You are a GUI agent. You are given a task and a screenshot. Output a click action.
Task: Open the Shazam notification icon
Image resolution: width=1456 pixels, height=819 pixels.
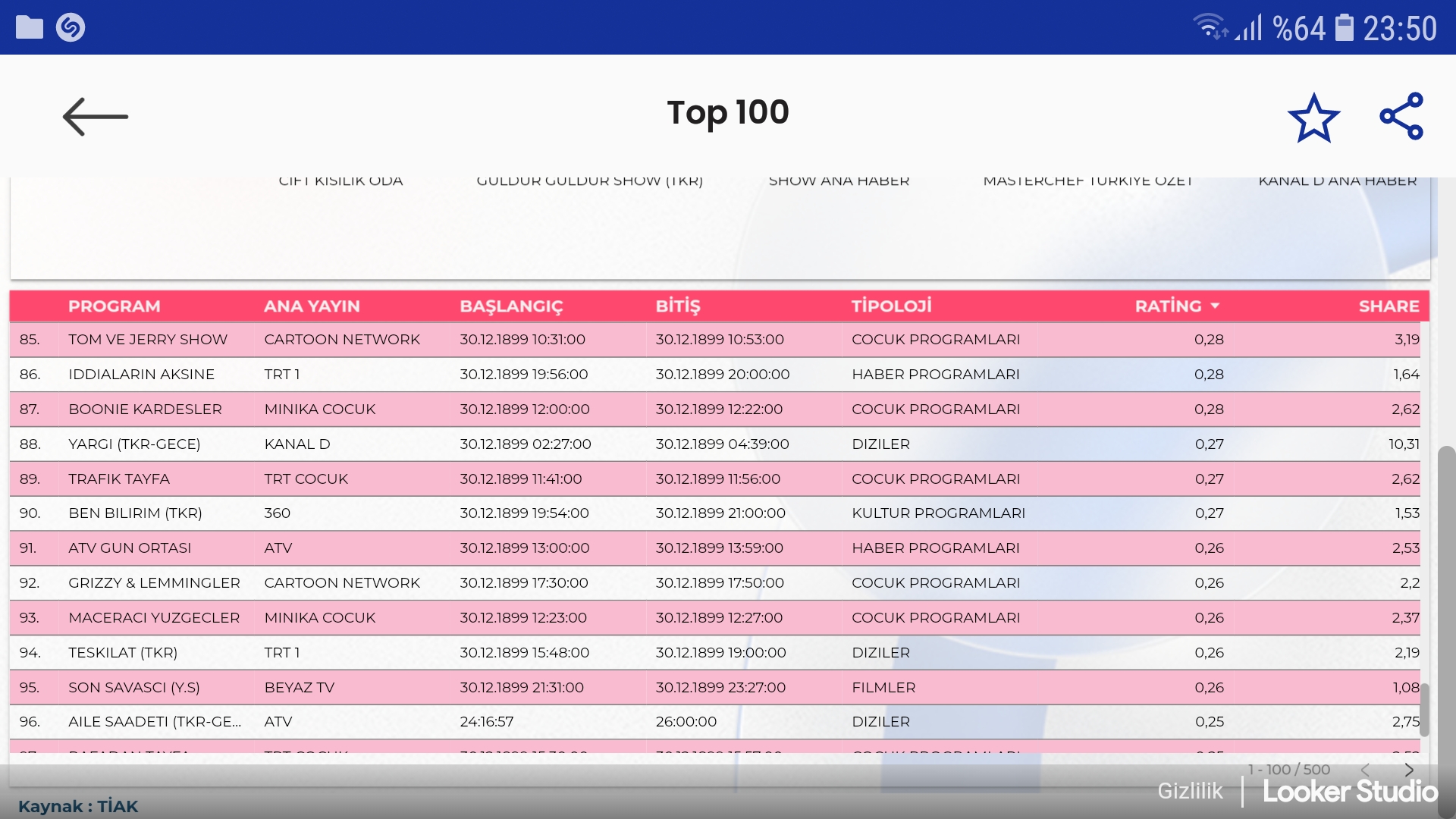pos(71,27)
